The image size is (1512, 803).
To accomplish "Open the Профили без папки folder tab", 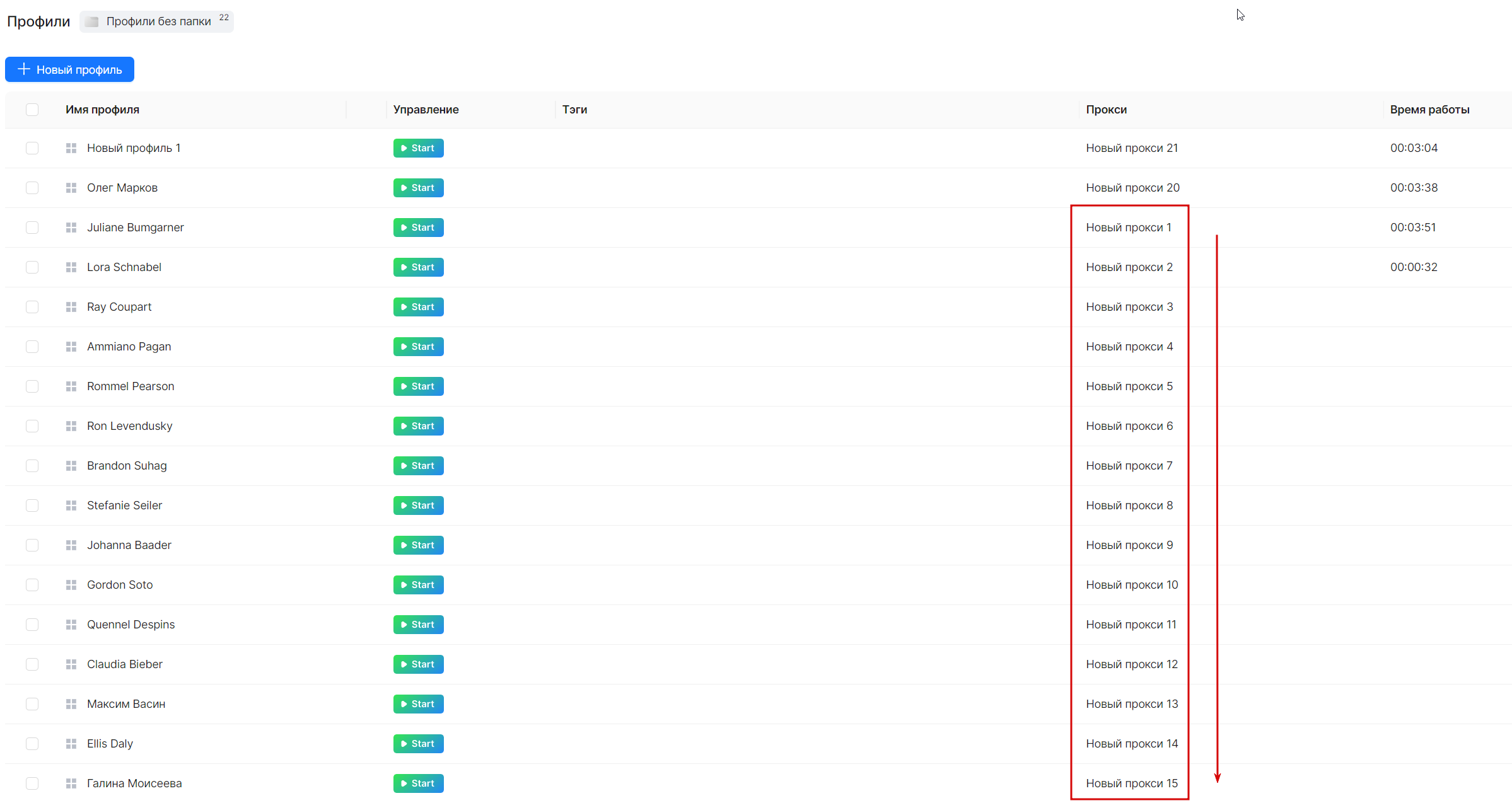I will coord(158,21).
